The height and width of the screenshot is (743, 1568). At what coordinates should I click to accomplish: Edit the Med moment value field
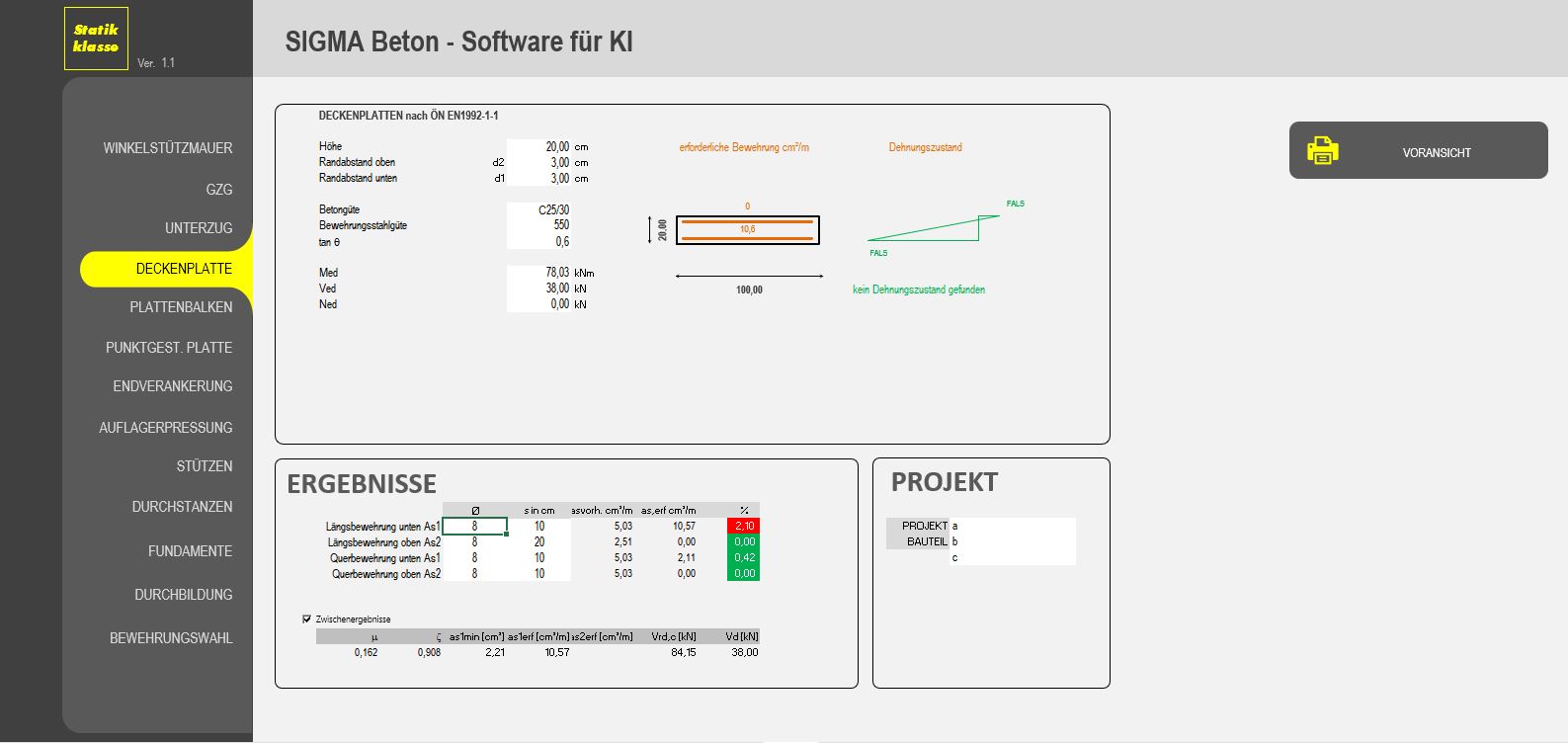(538, 273)
